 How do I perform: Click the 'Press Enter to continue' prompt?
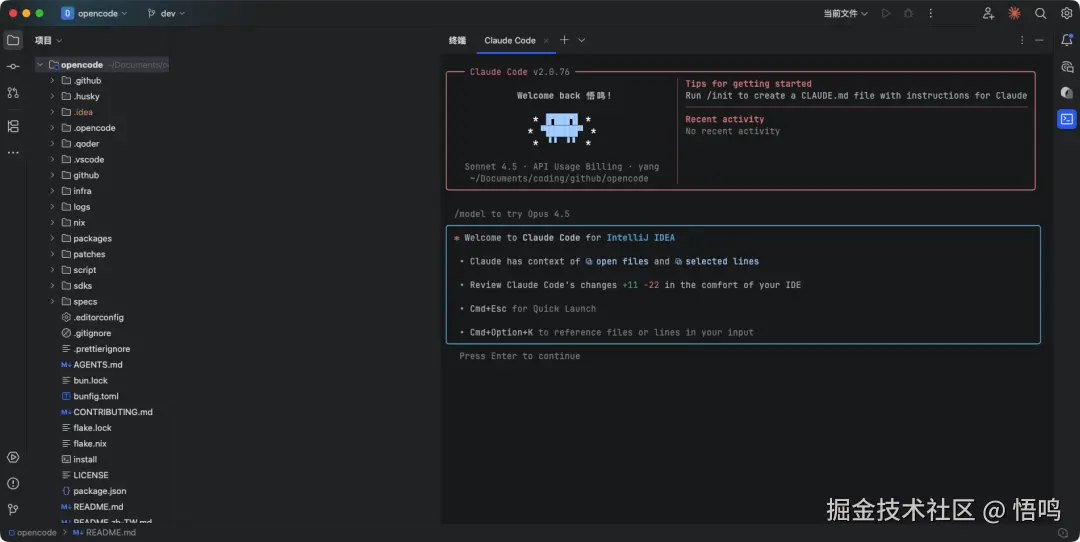[x=519, y=356]
